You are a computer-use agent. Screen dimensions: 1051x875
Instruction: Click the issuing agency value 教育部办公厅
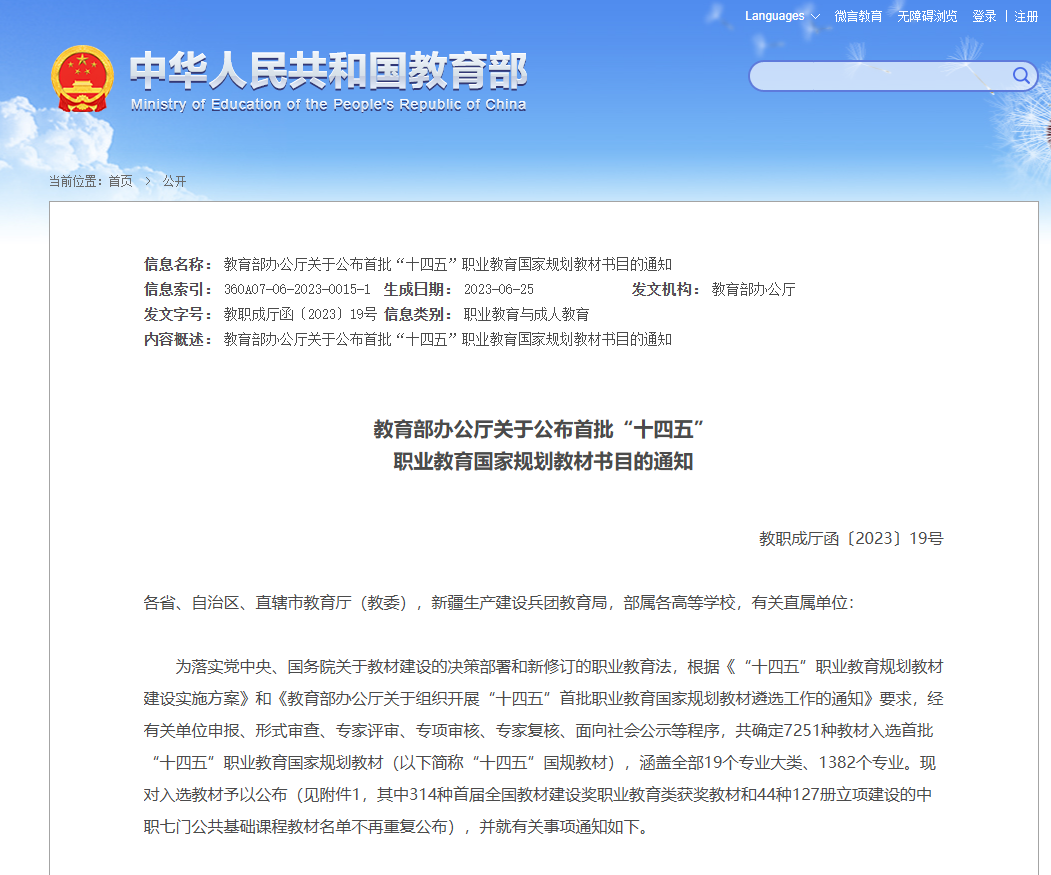(753, 290)
